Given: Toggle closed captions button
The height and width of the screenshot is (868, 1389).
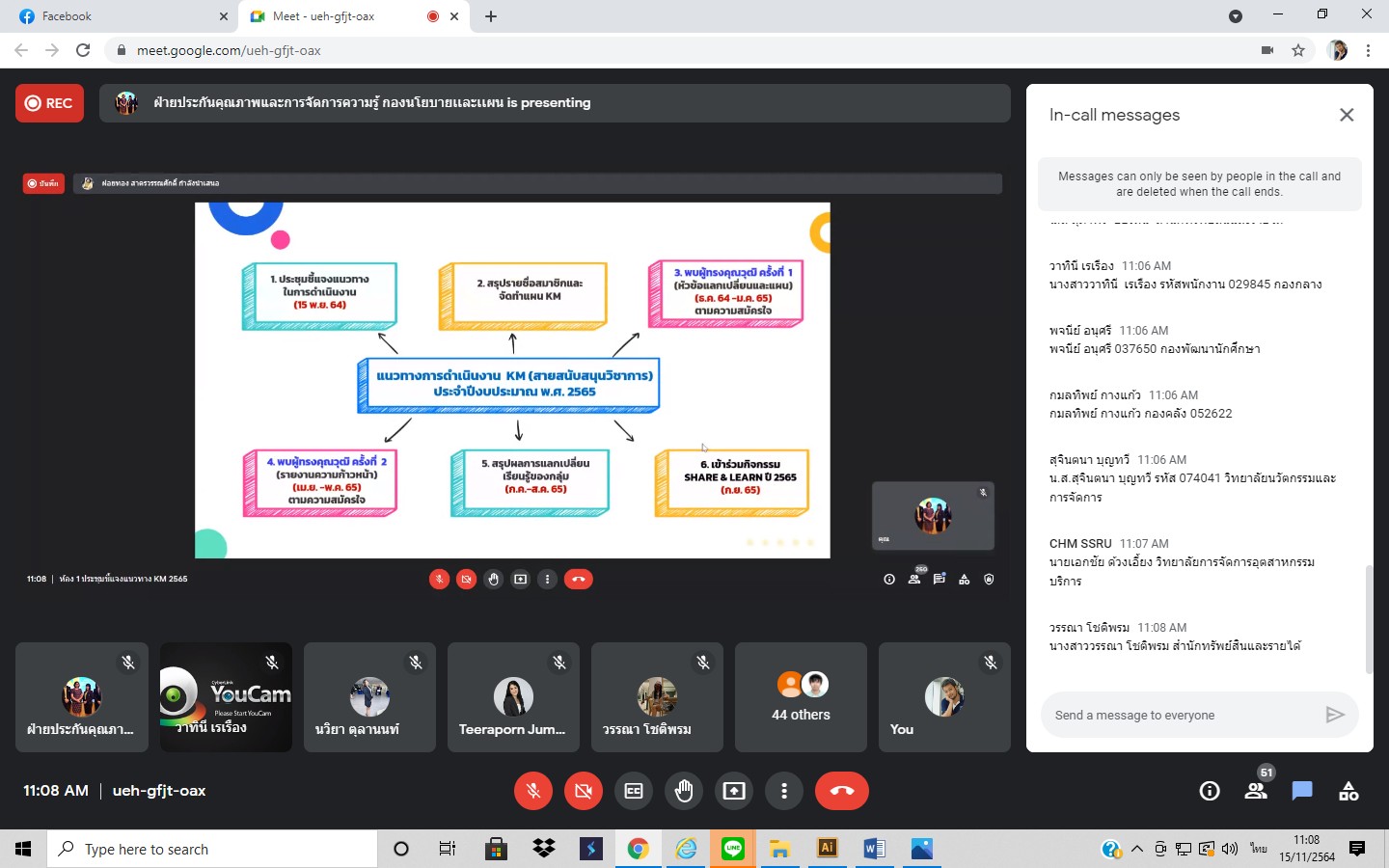Looking at the screenshot, I should coord(634,791).
